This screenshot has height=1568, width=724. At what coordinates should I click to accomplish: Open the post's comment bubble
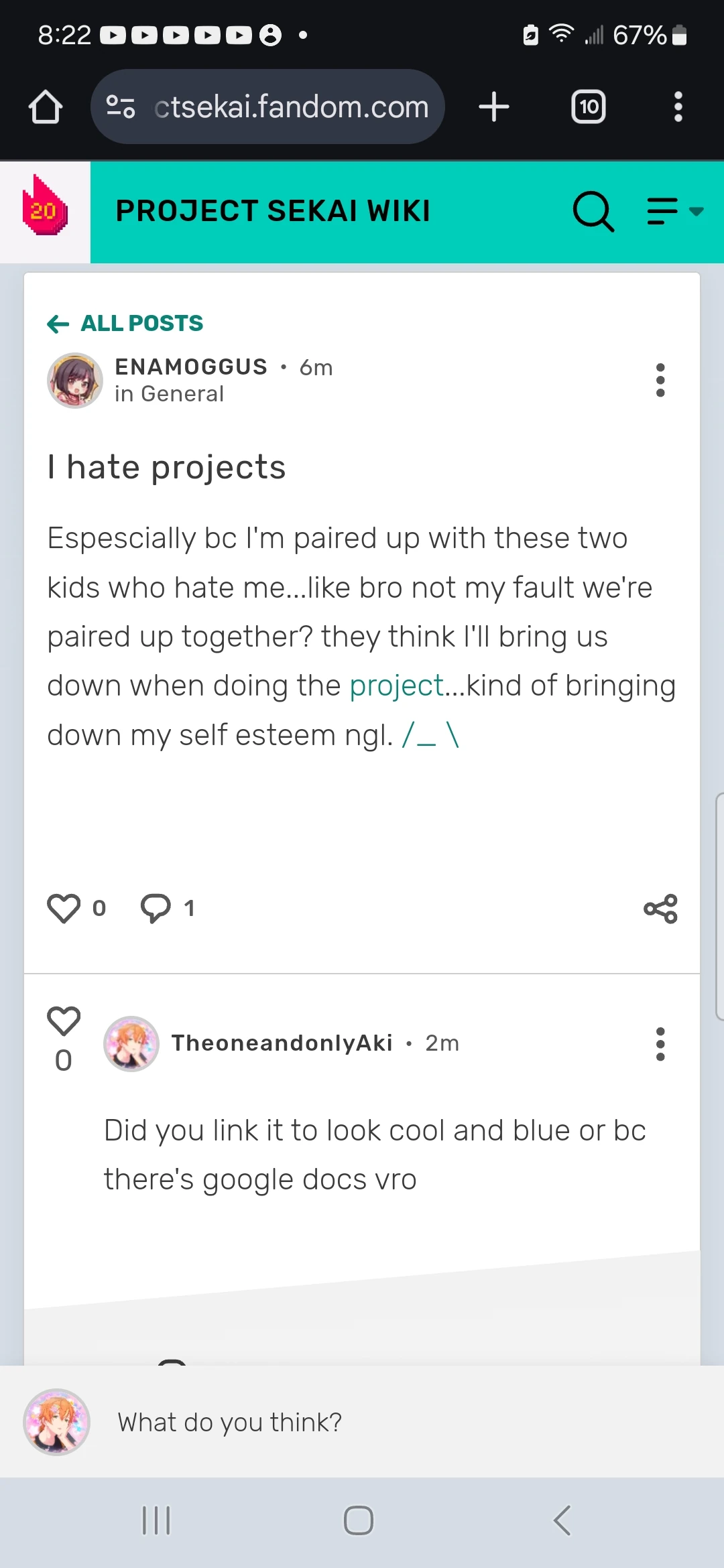click(x=156, y=909)
